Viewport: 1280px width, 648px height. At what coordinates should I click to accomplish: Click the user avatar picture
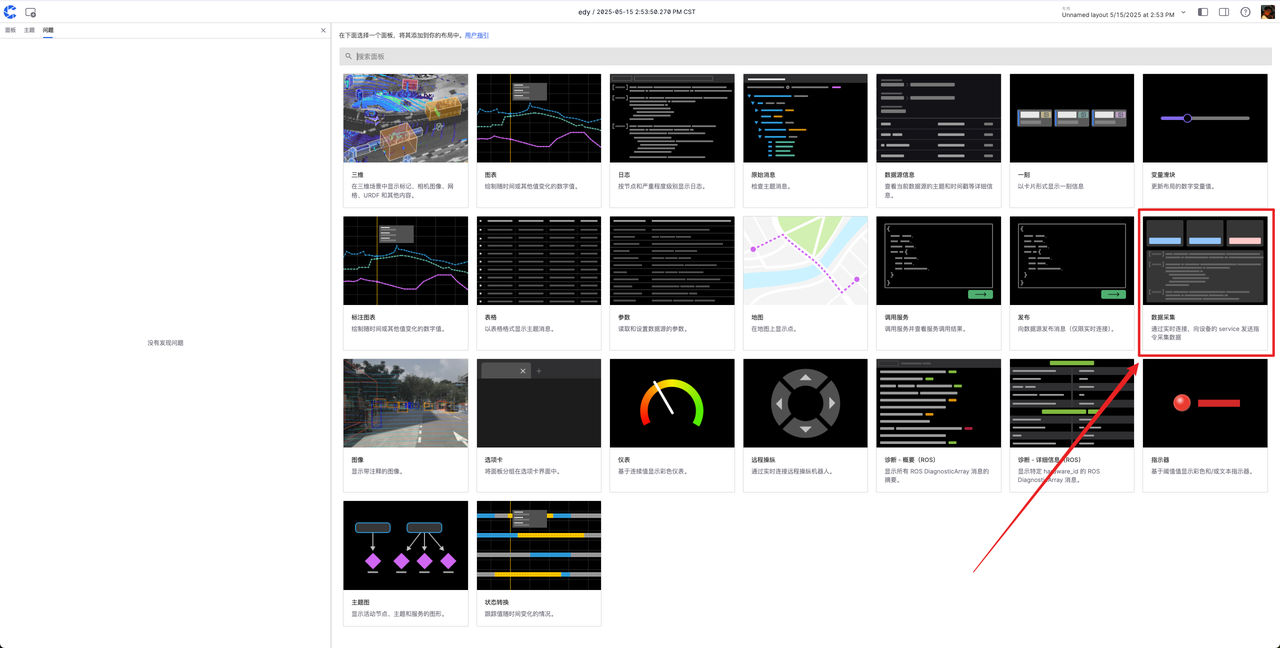pyautogui.click(x=1267, y=12)
